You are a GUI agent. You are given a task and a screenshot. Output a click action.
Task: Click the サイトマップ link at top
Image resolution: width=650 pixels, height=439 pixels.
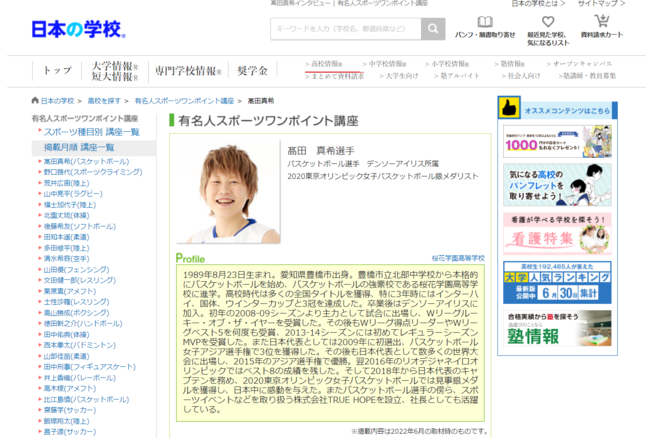(601, 4)
